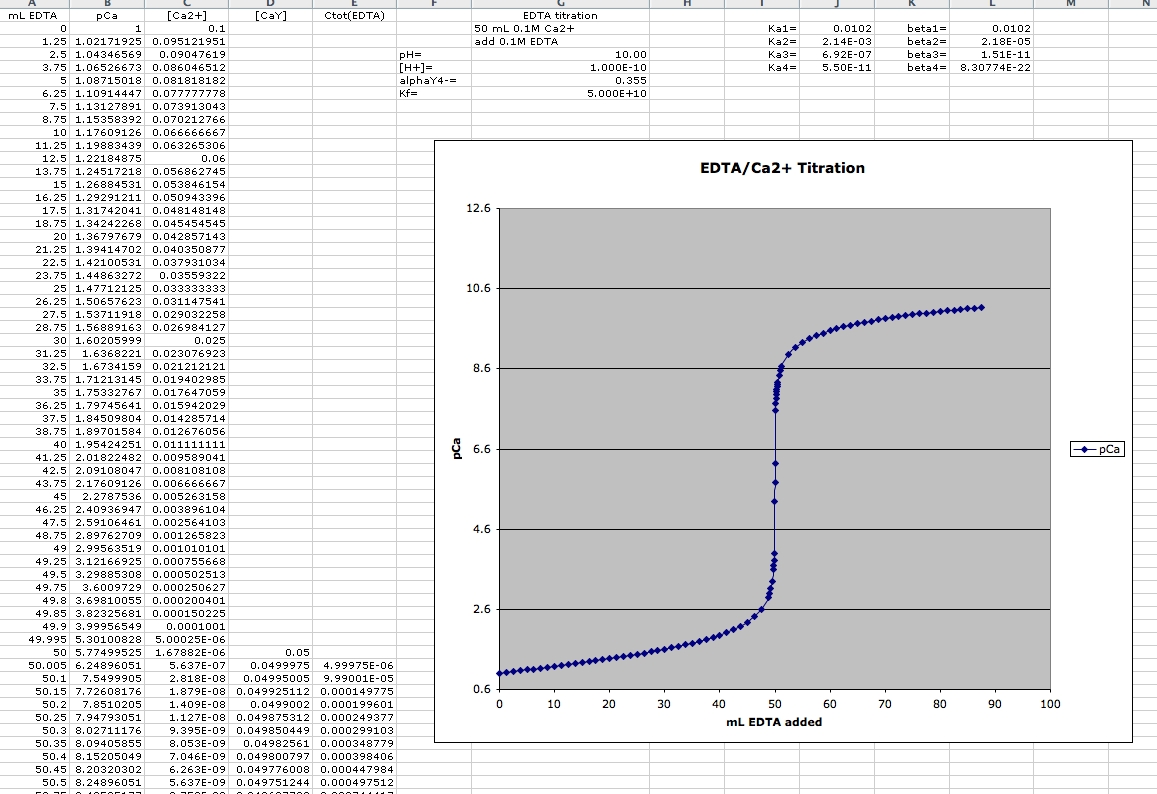Select the "Ctot(EDTA)" heading cell
Image resolution: width=1157 pixels, height=794 pixels.
tap(355, 16)
